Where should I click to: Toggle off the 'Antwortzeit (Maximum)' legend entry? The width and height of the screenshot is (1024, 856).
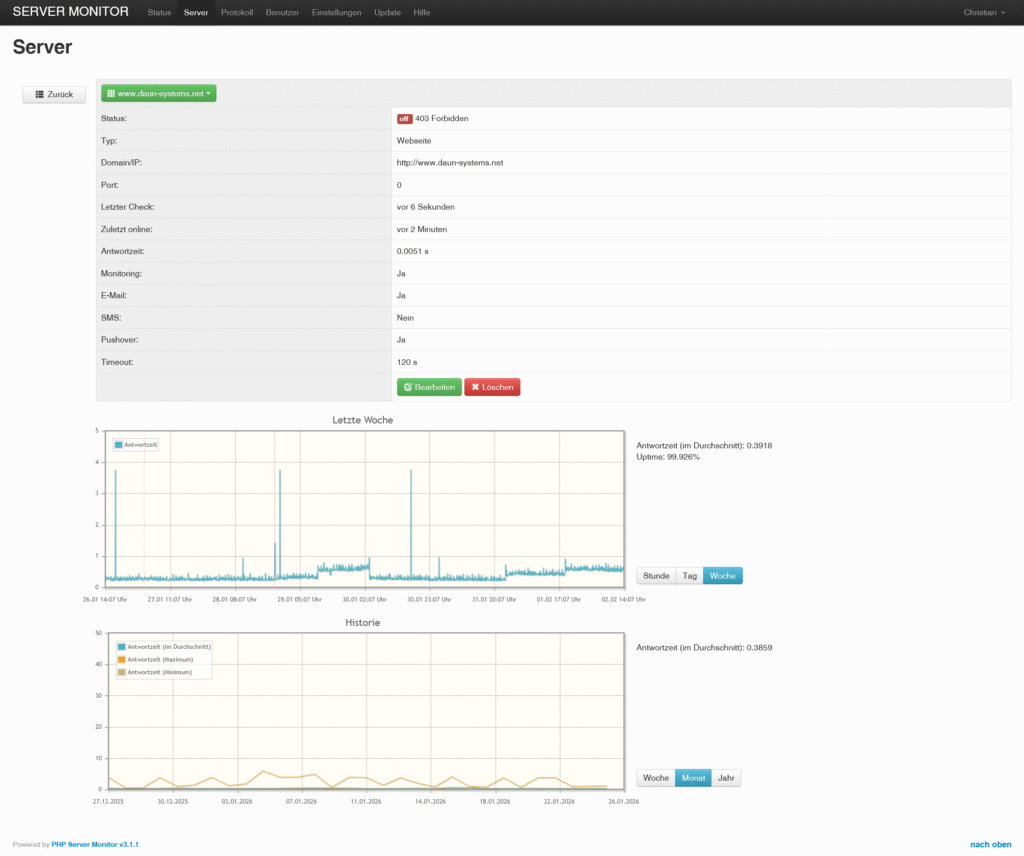tap(160, 660)
